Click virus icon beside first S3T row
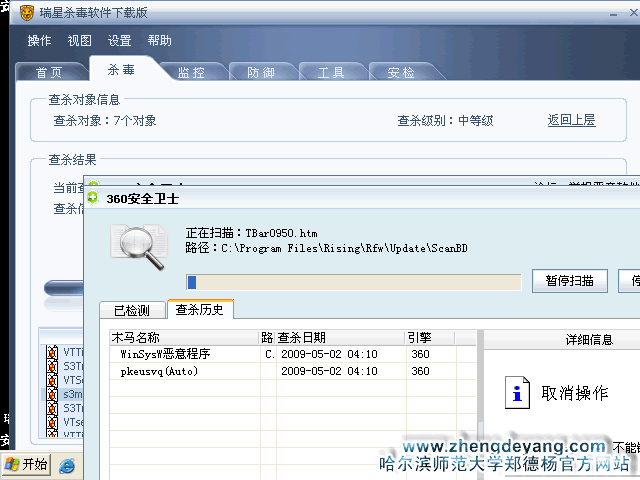This screenshot has height=480, width=640. pyautogui.click(x=52, y=366)
